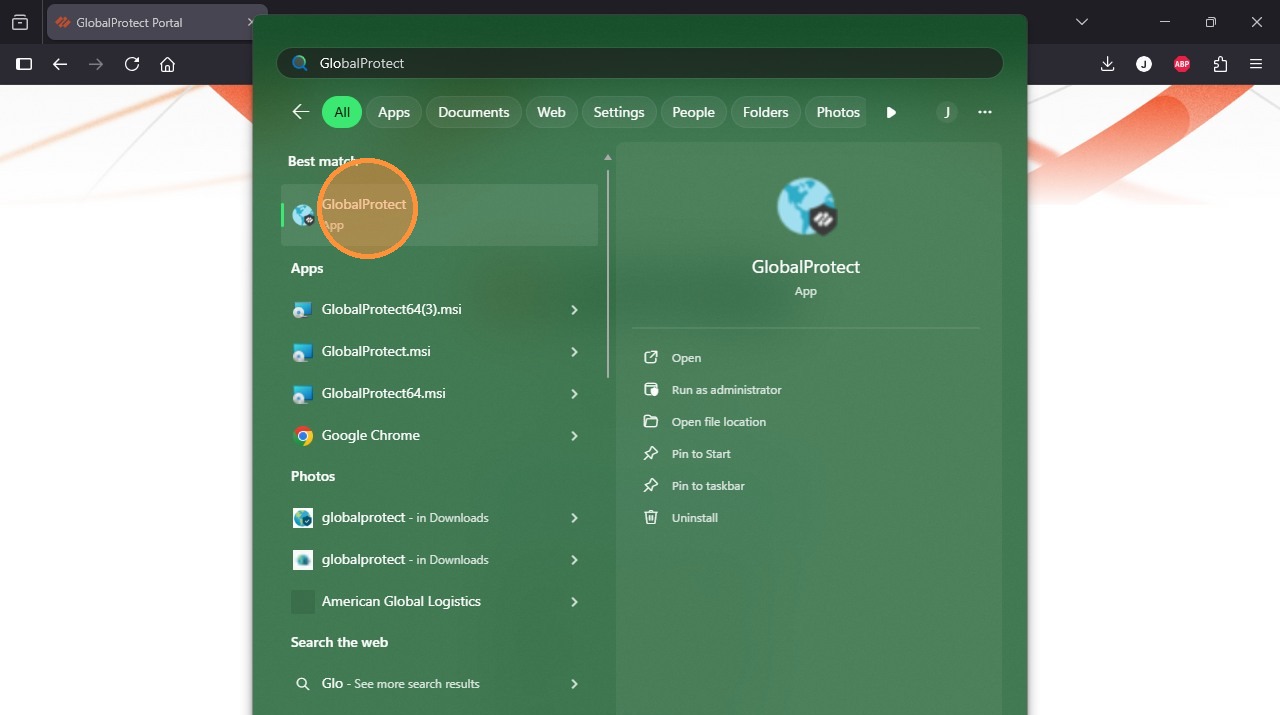Open the browser tab list dropdown arrow

[x=1081, y=22]
